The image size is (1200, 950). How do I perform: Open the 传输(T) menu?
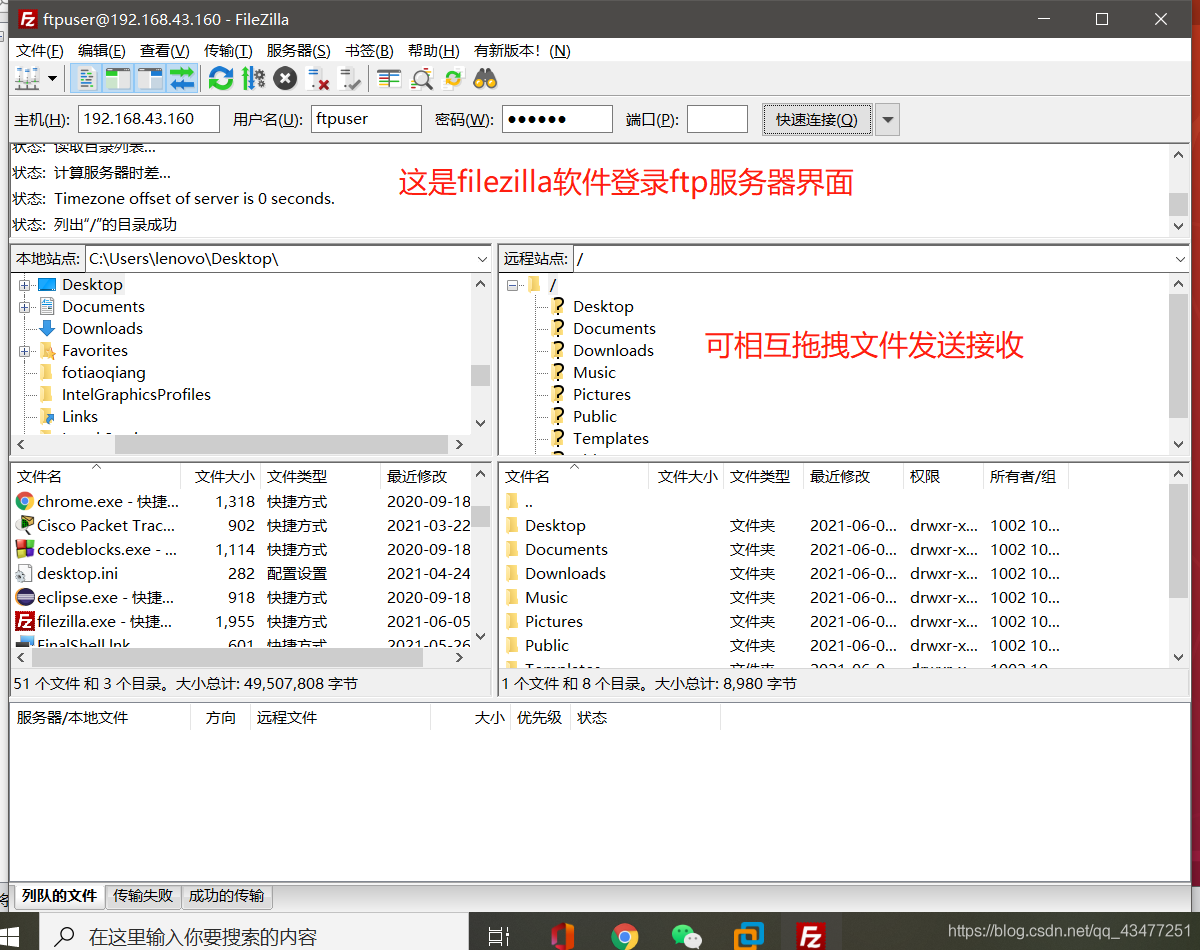(x=228, y=50)
